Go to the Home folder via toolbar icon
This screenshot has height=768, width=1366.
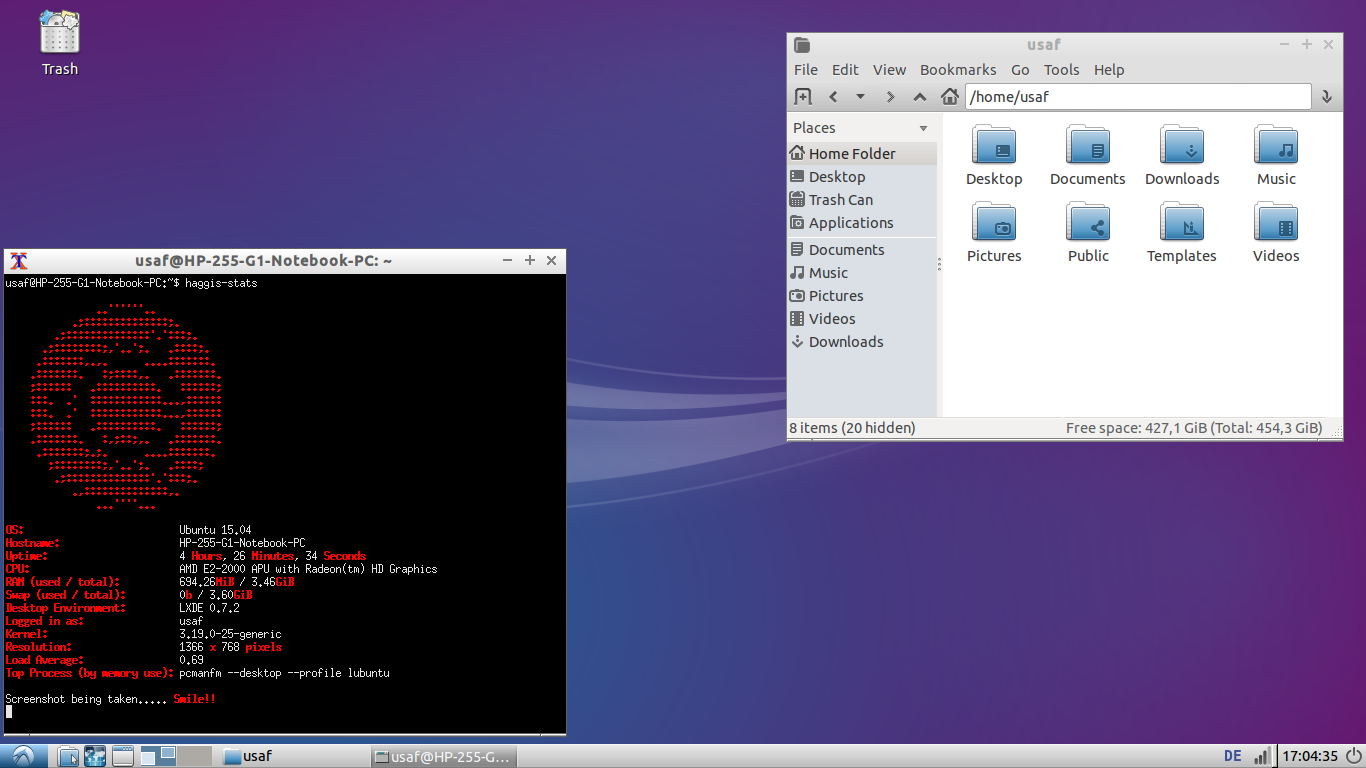(949, 96)
